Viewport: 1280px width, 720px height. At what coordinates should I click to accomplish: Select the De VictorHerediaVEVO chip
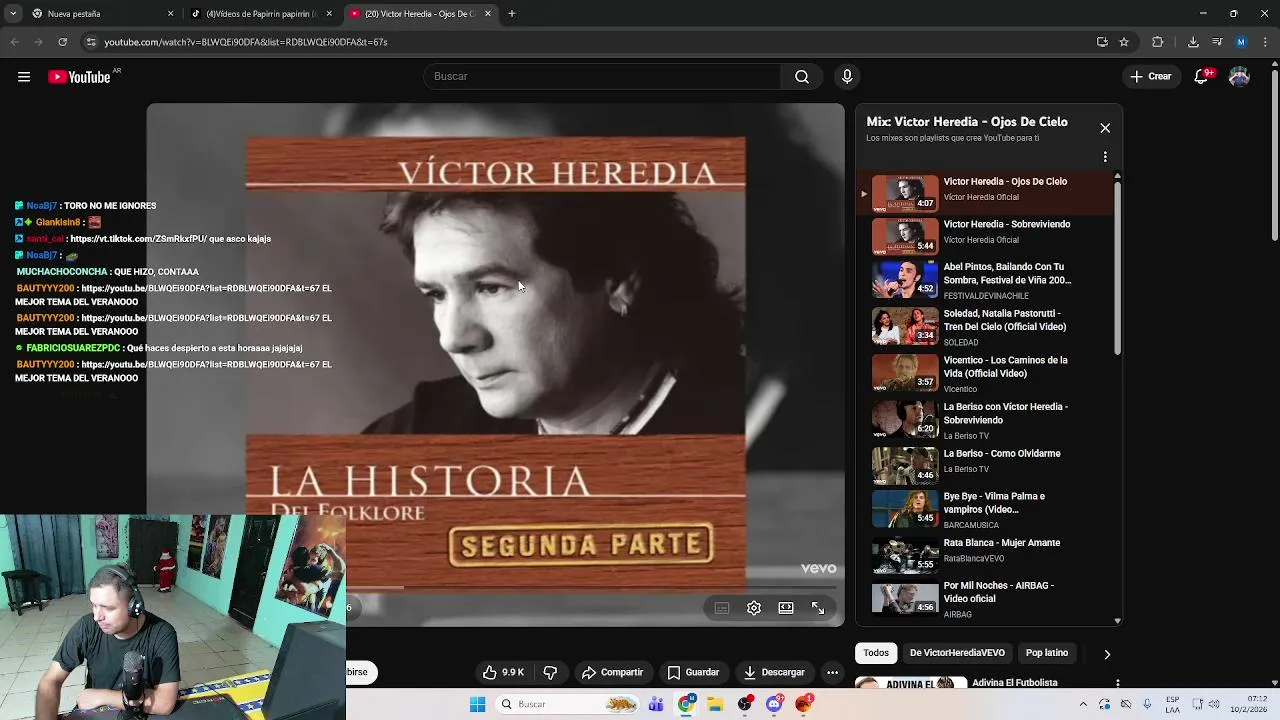coord(957,653)
